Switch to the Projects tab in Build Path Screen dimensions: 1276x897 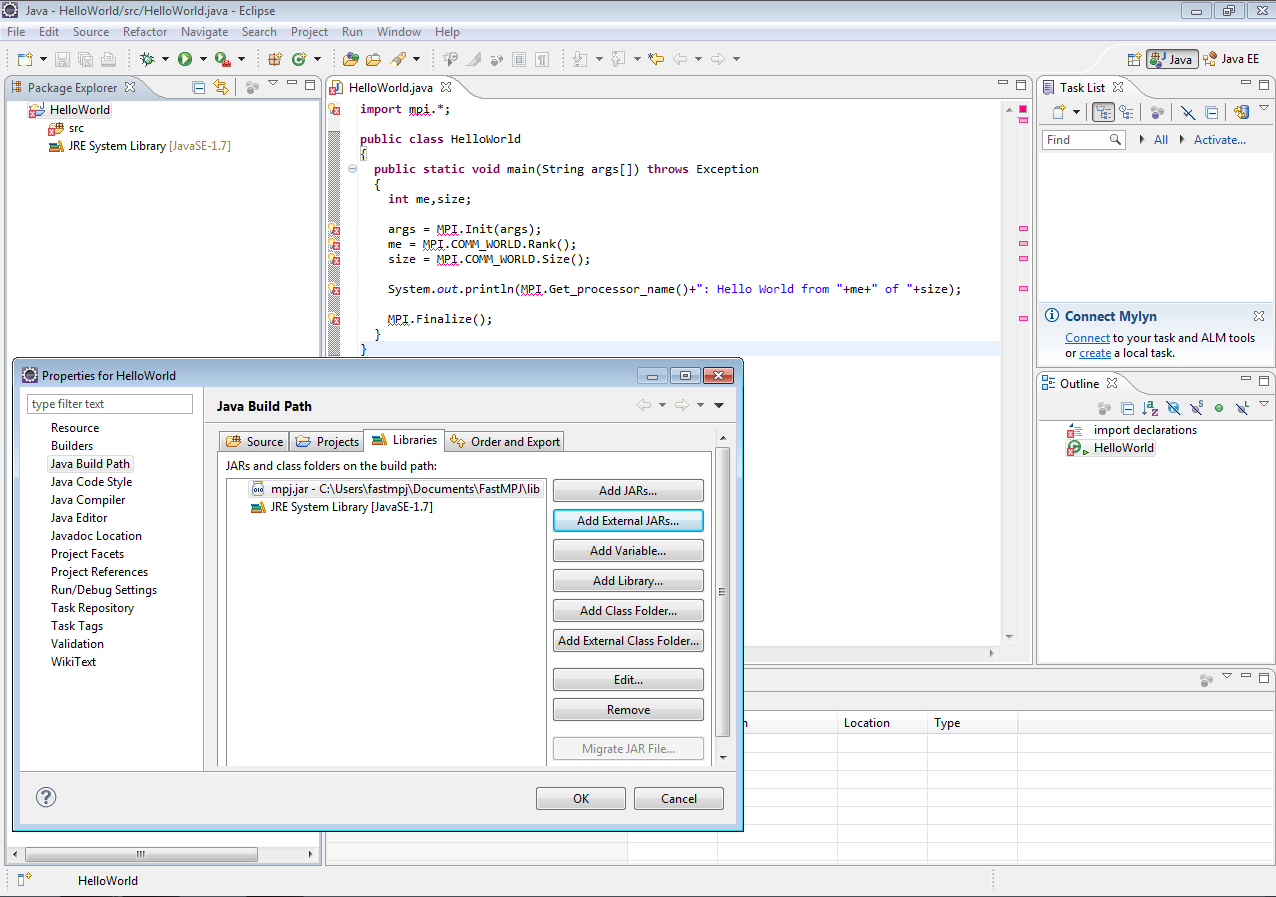point(327,441)
